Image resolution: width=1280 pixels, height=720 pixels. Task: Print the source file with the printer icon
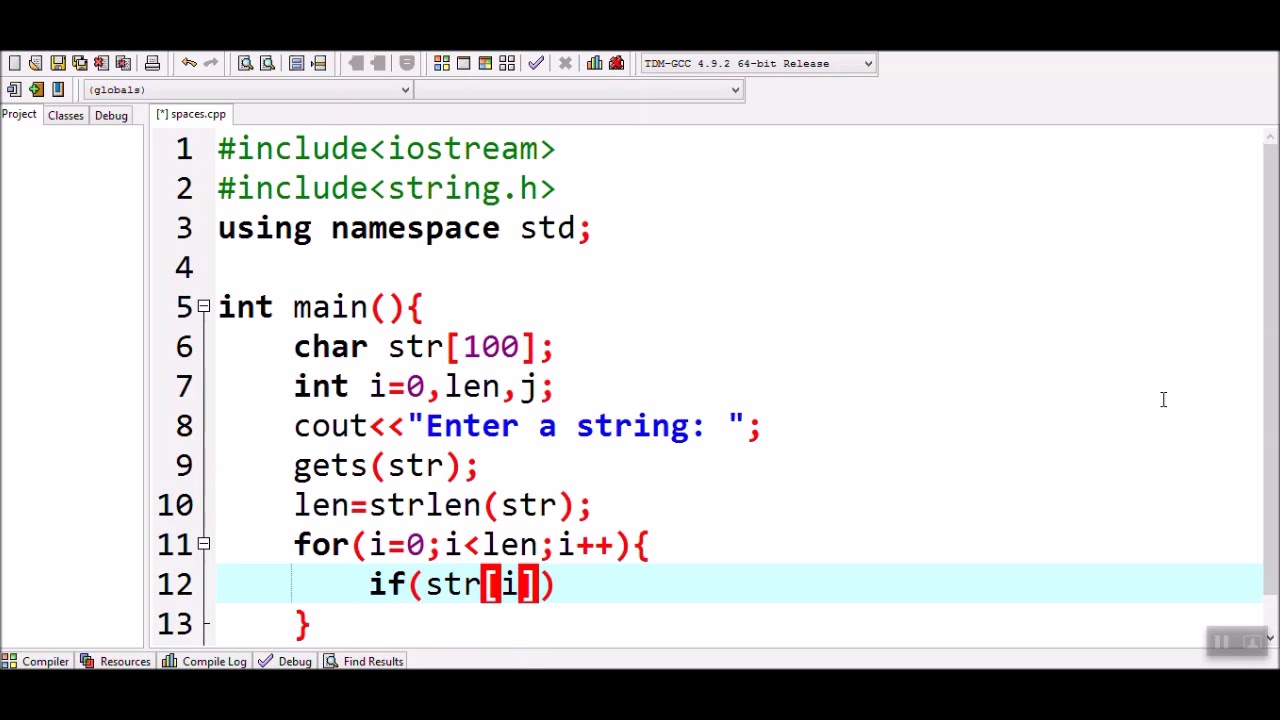point(152,63)
